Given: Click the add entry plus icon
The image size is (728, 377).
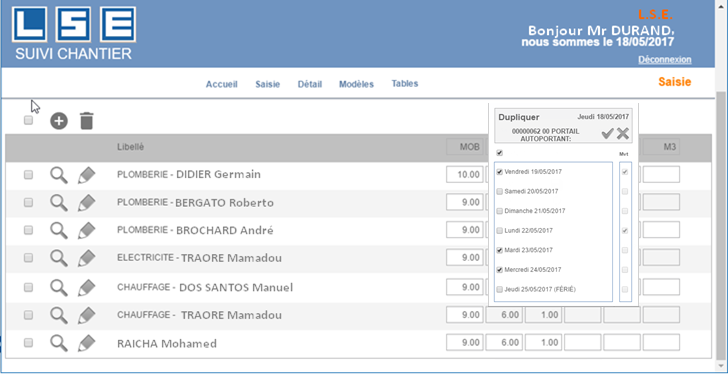Looking at the screenshot, I should coord(59,121).
